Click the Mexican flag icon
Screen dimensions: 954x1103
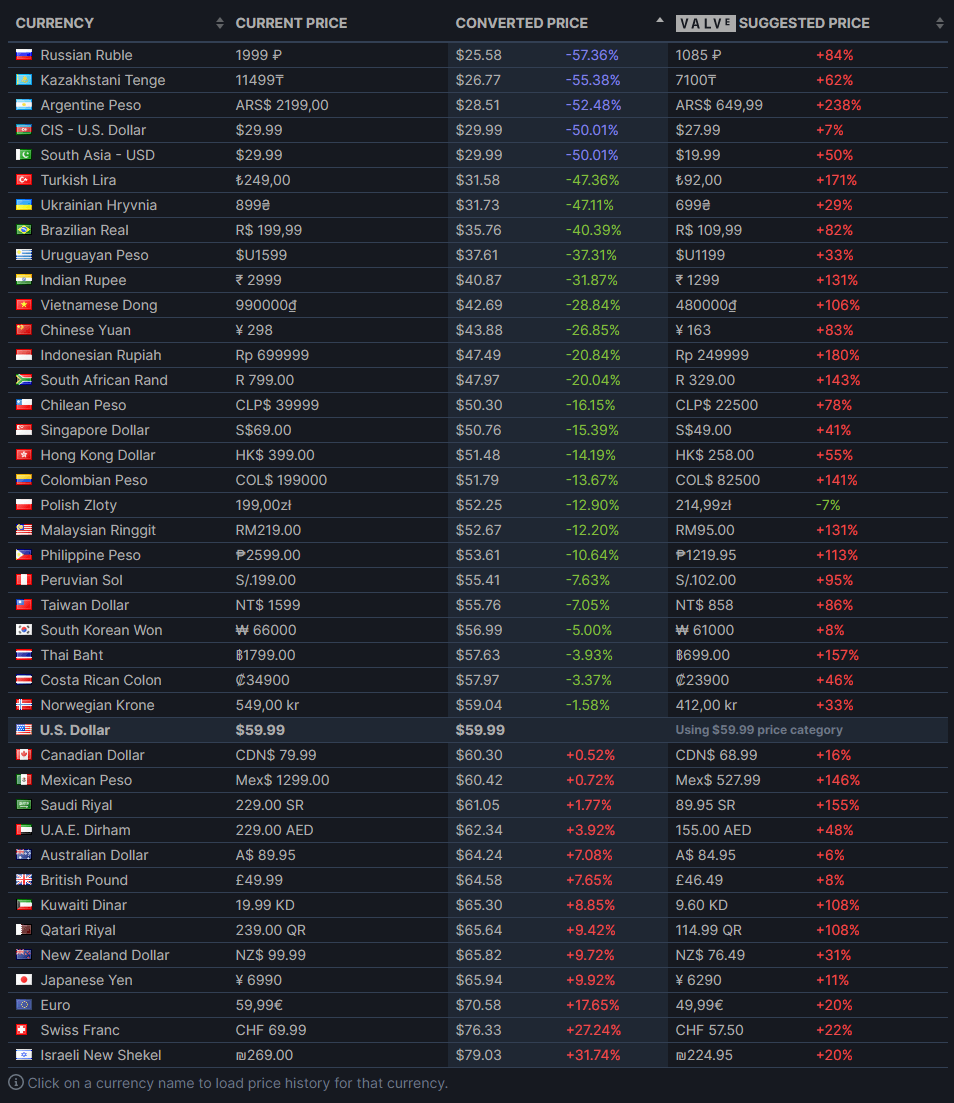[24, 779]
